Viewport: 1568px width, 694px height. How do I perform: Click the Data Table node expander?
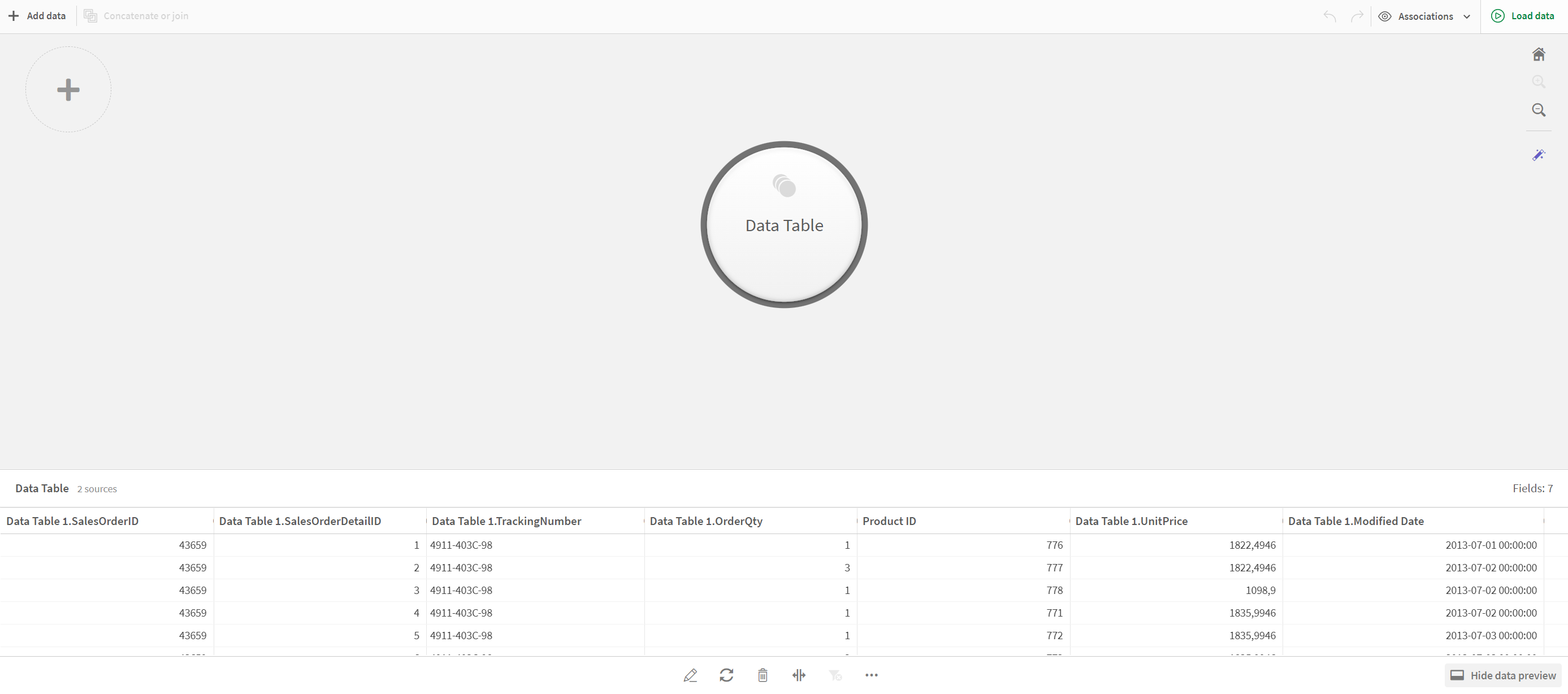[x=783, y=184]
